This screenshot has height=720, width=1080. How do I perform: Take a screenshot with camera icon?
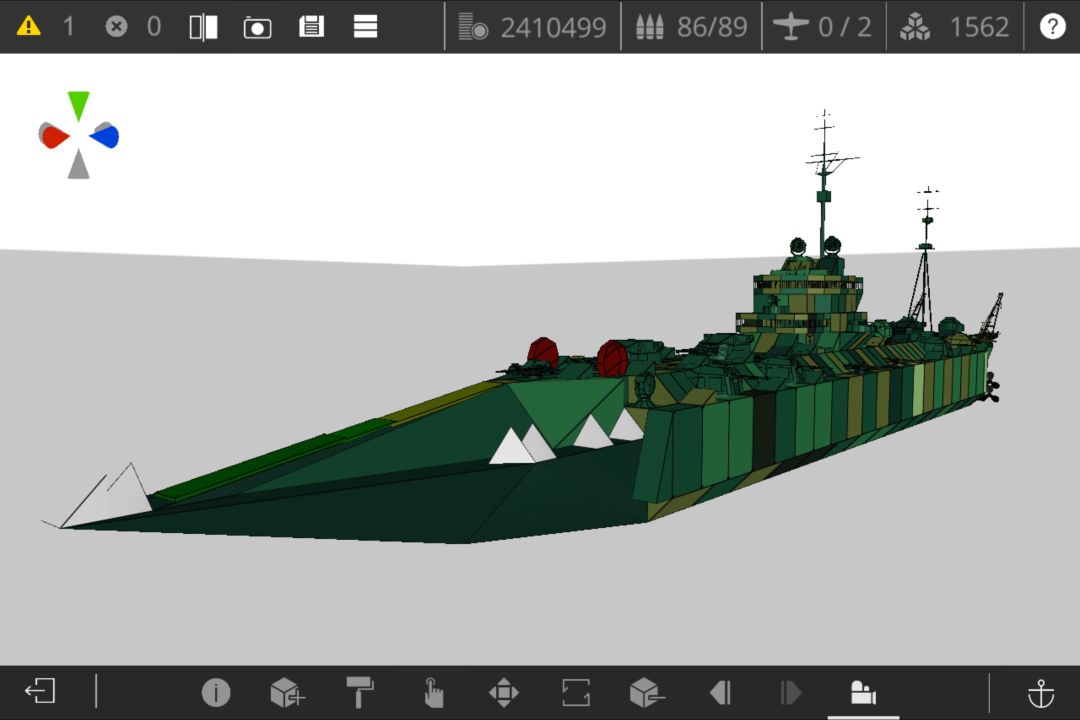pyautogui.click(x=257, y=28)
